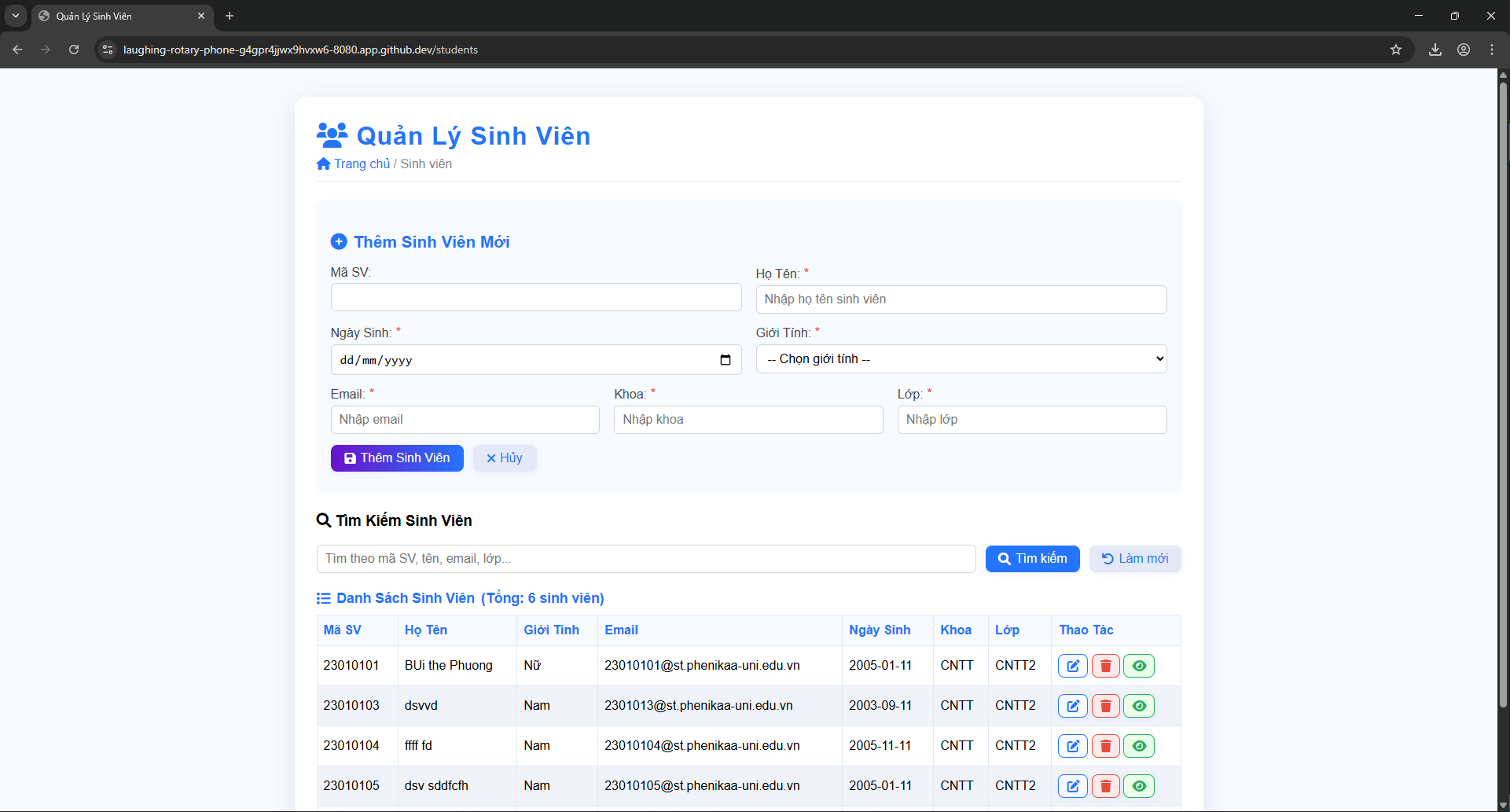This screenshot has width=1510, height=812.
Task: Select the Quản Lý Sinh Viên browser tab
Action: (x=123, y=16)
